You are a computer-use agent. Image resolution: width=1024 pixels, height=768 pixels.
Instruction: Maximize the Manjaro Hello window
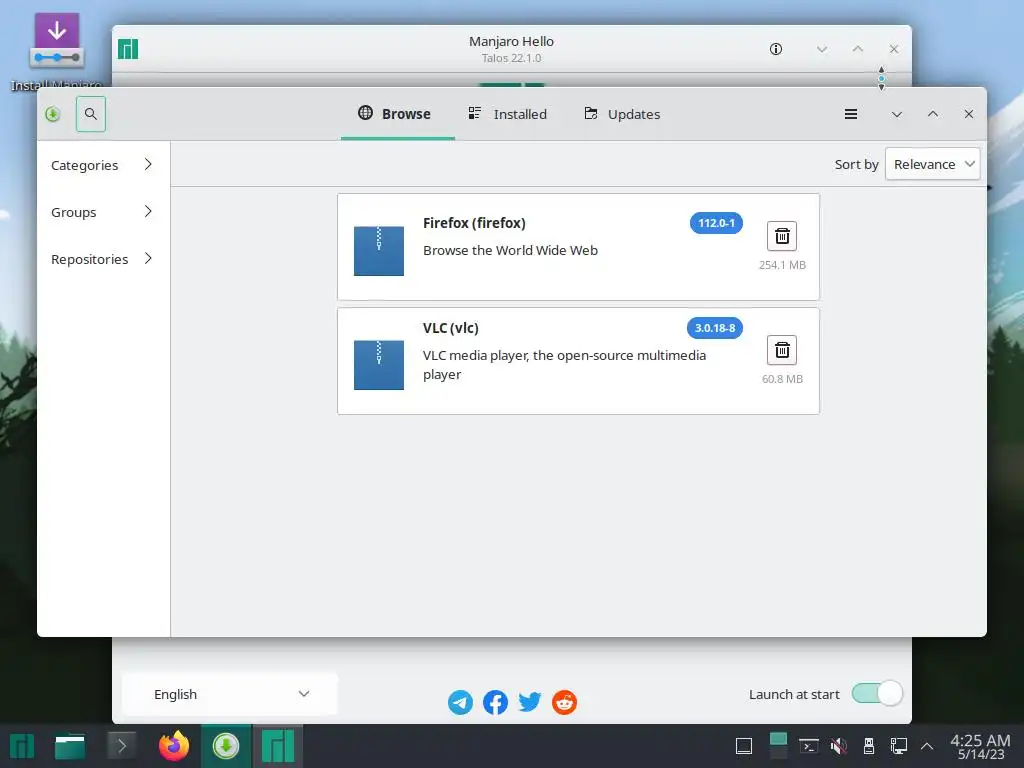click(858, 49)
